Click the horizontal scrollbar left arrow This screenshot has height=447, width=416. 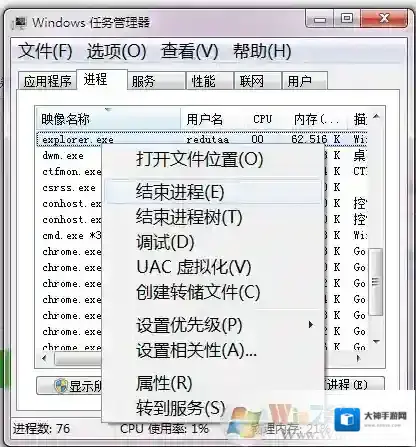44,359
